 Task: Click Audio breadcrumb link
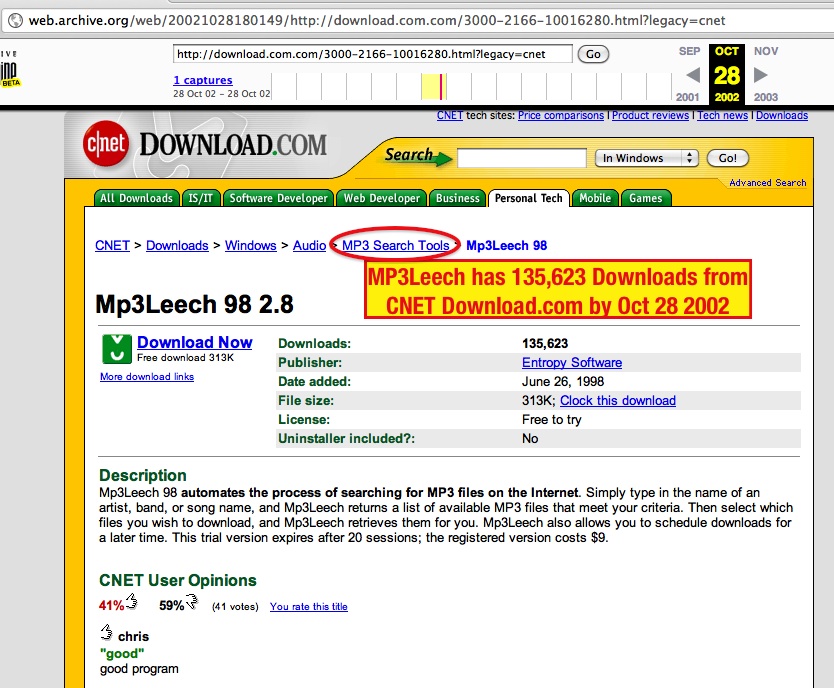tap(310, 246)
